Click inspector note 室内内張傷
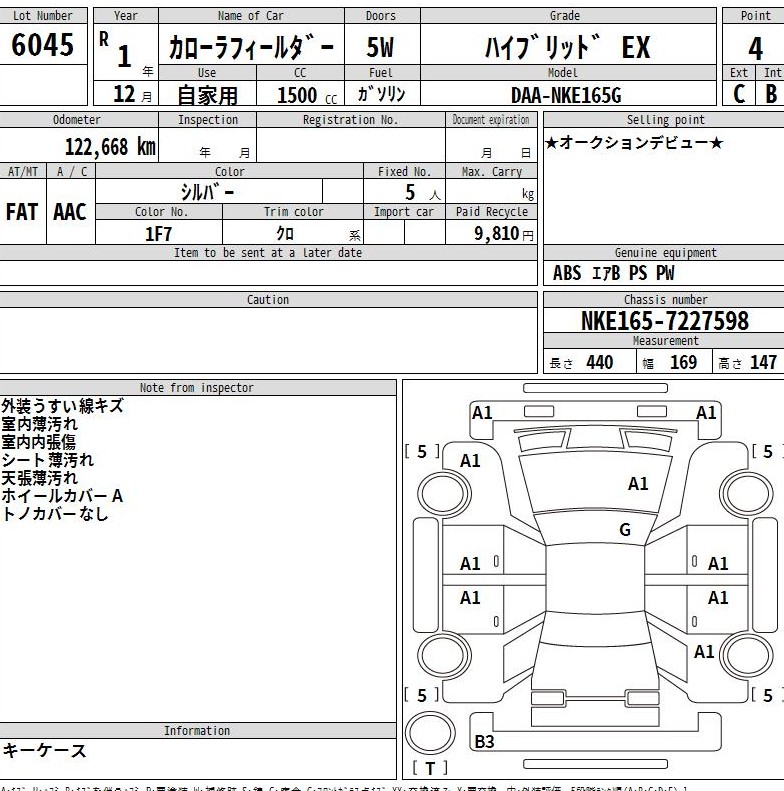This screenshot has height=791, width=784. pos(38,441)
